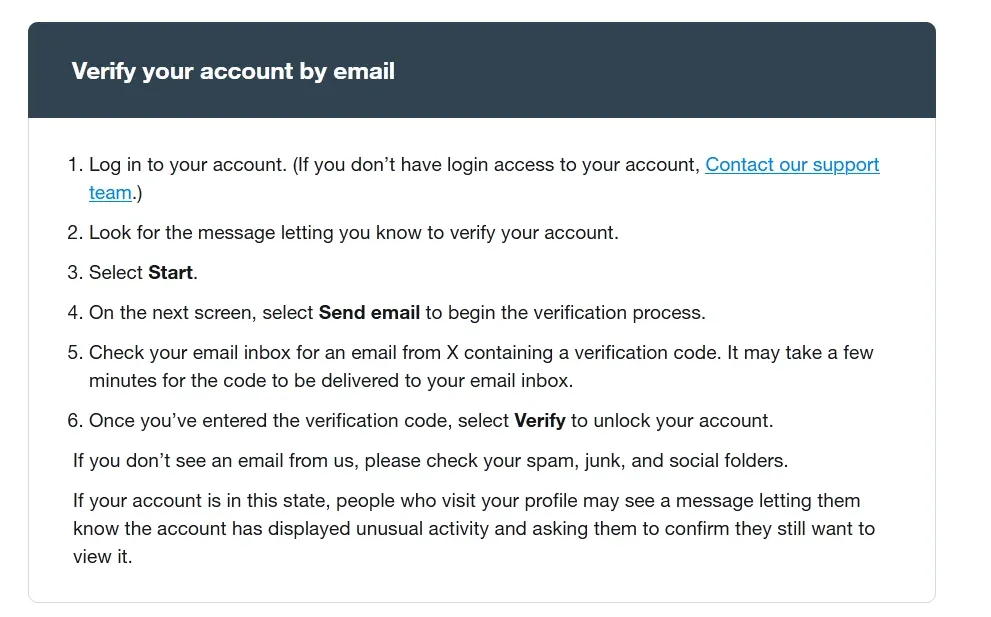Viewport: 991px width, 617px height.
Task: Click the list number 1 marker
Action: click(74, 165)
